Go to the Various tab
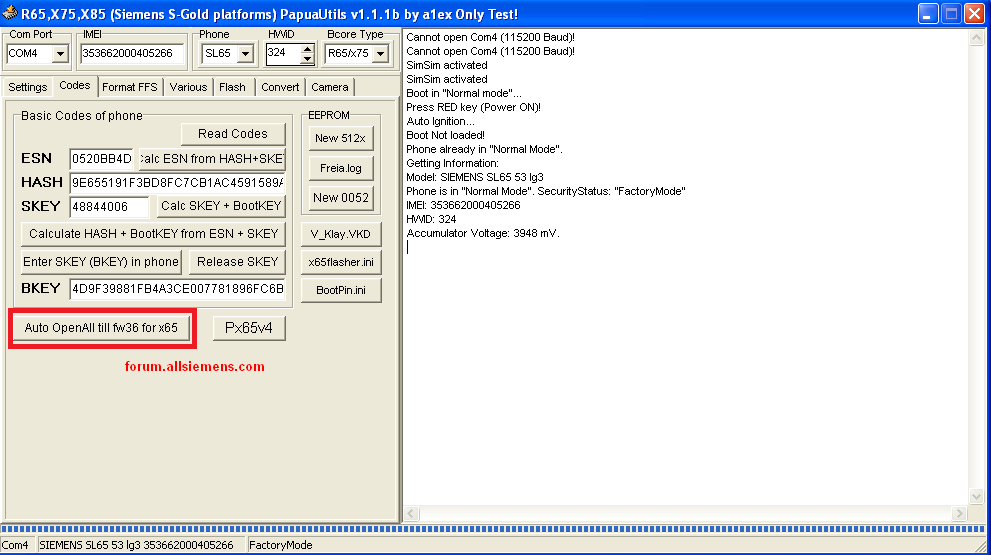The width and height of the screenshot is (991, 555). (188, 87)
